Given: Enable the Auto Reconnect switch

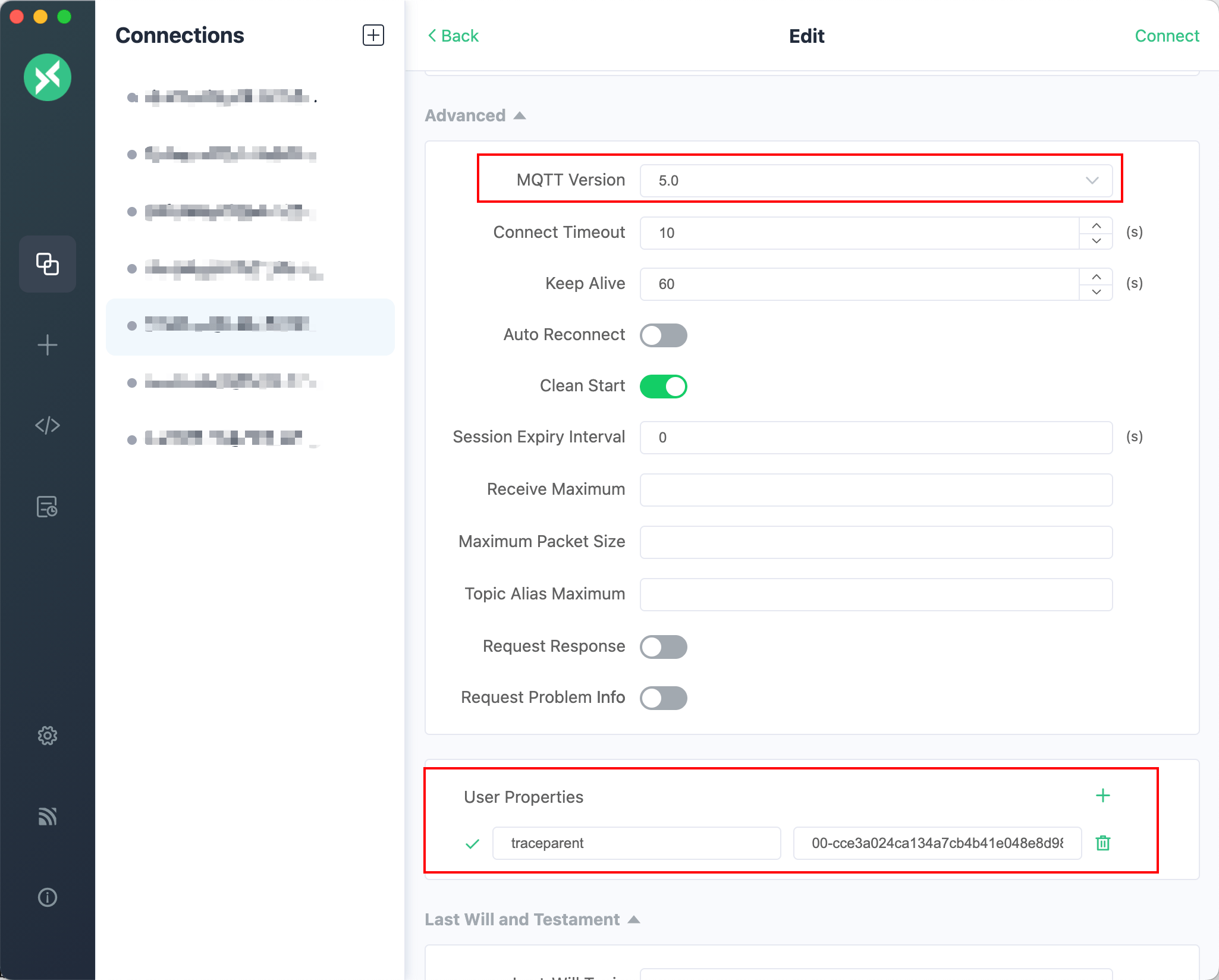Looking at the screenshot, I should (663, 335).
